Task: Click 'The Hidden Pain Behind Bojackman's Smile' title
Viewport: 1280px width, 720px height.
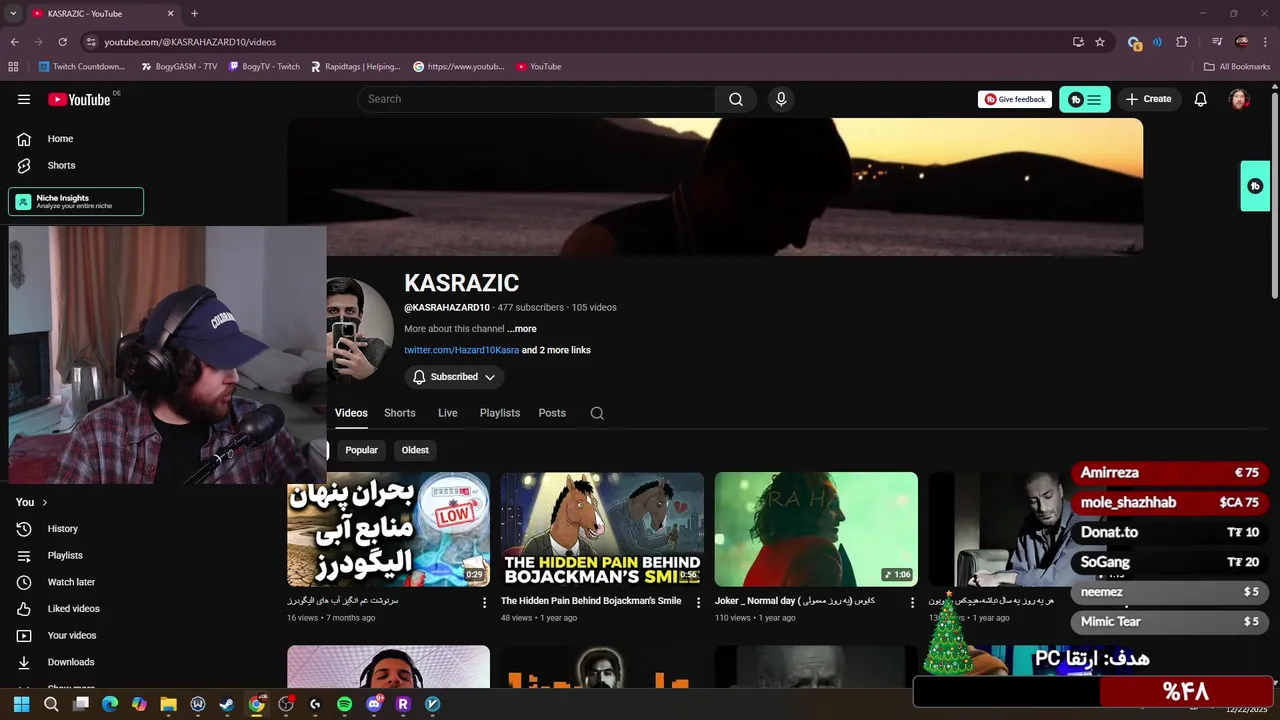Action: 591,601
